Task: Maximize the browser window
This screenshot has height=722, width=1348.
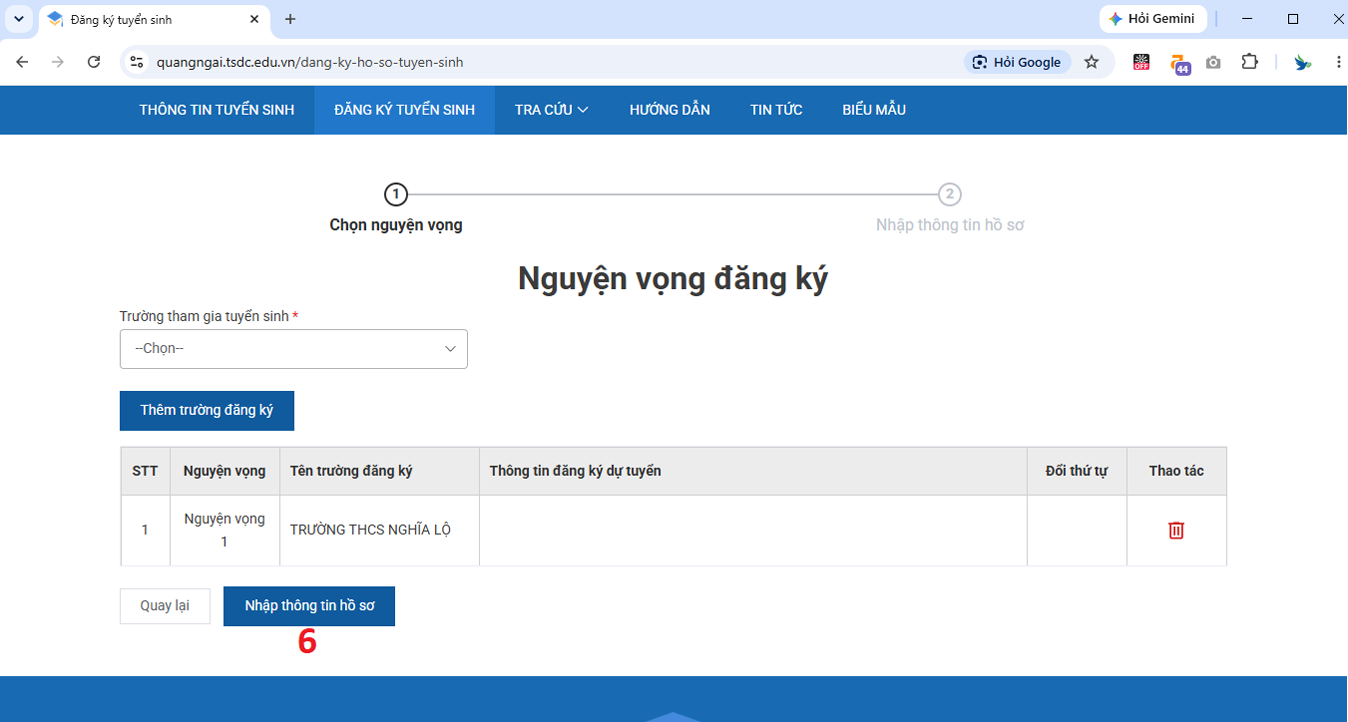Action: [x=1293, y=19]
